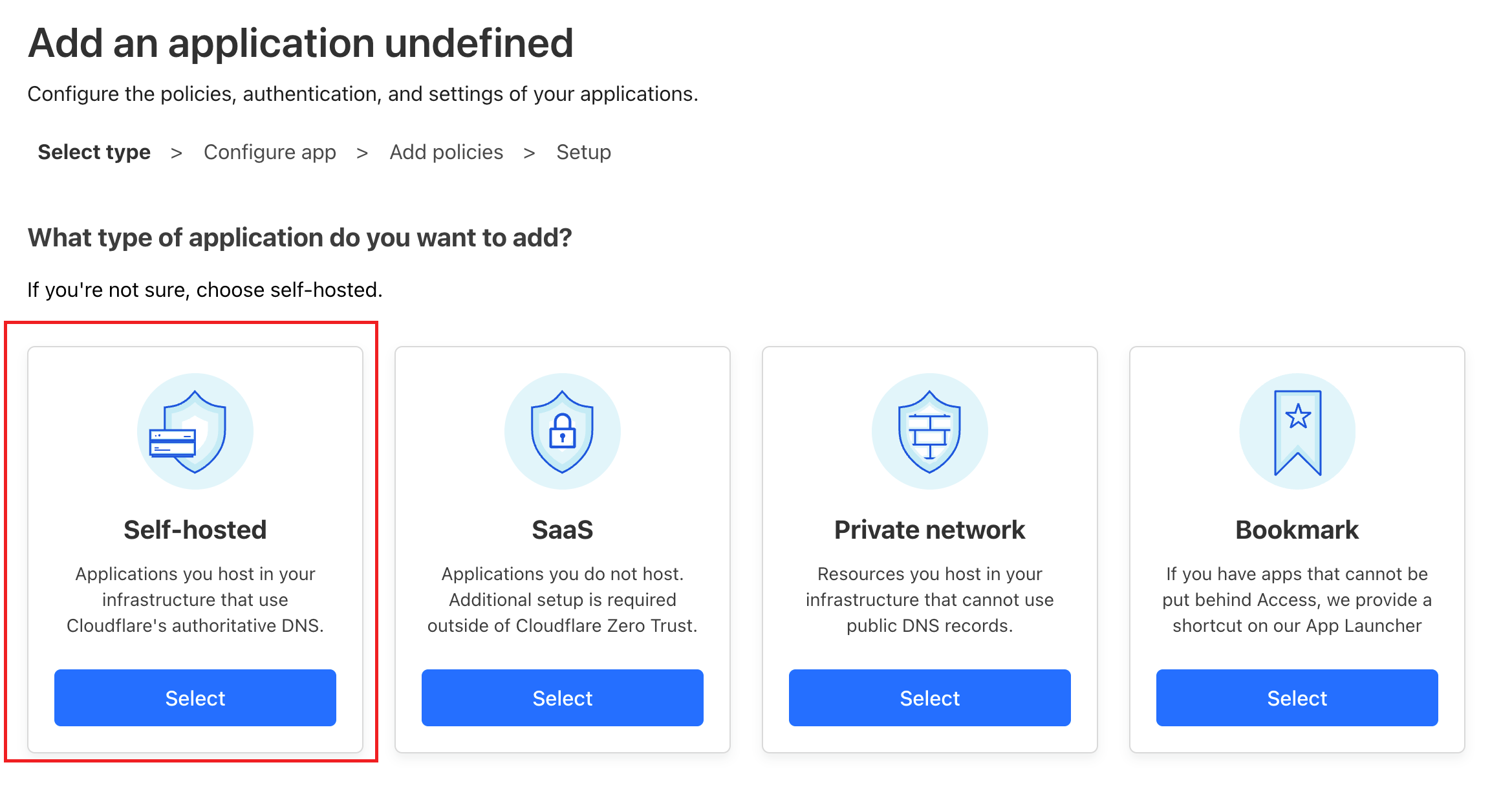The image size is (1512, 789).
Task: Click the SaaS padlock shield icon
Action: [x=562, y=431]
